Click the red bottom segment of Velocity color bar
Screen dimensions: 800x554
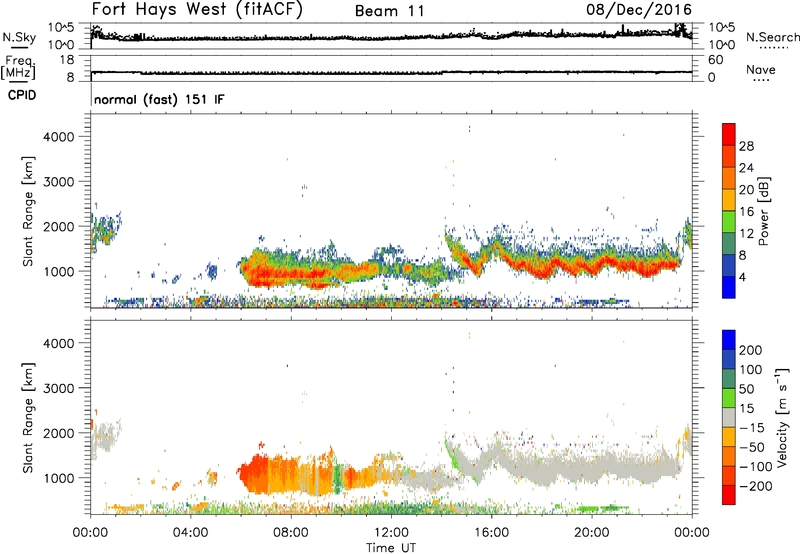tap(729, 495)
